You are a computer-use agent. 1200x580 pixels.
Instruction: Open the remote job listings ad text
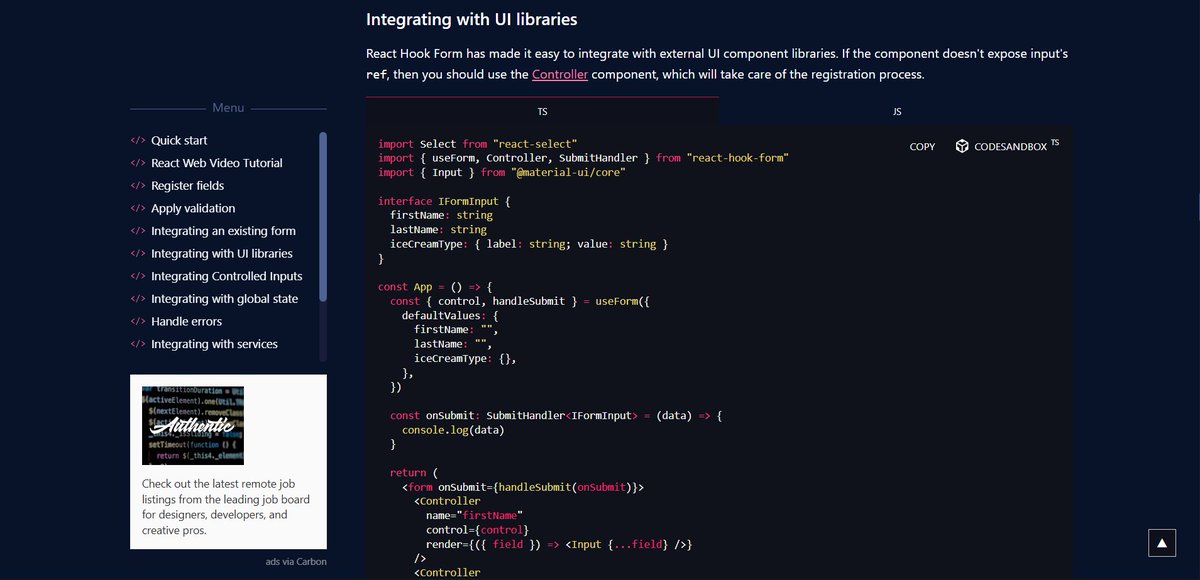click(226, 507)
